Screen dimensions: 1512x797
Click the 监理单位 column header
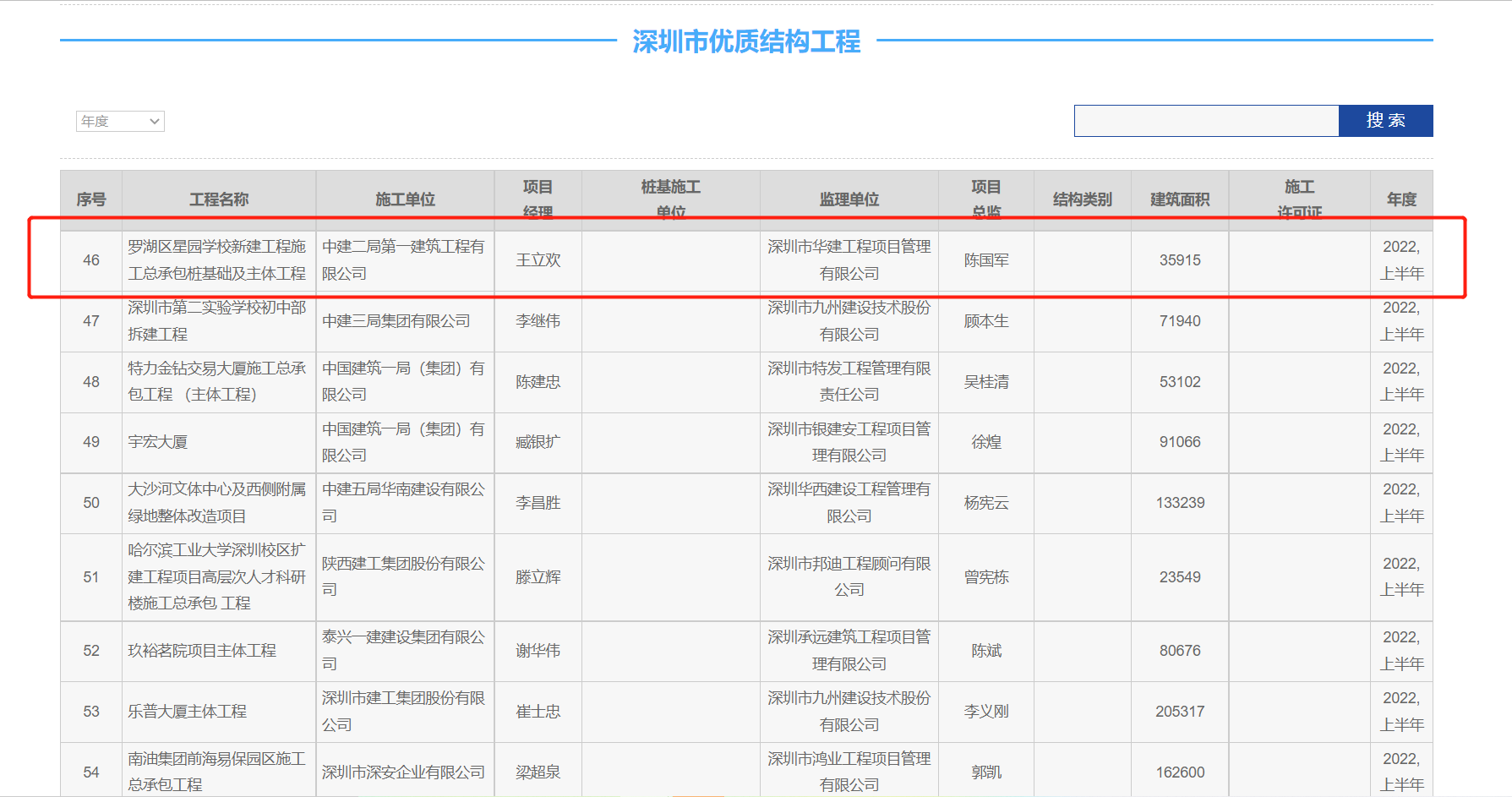coord(849,199)
